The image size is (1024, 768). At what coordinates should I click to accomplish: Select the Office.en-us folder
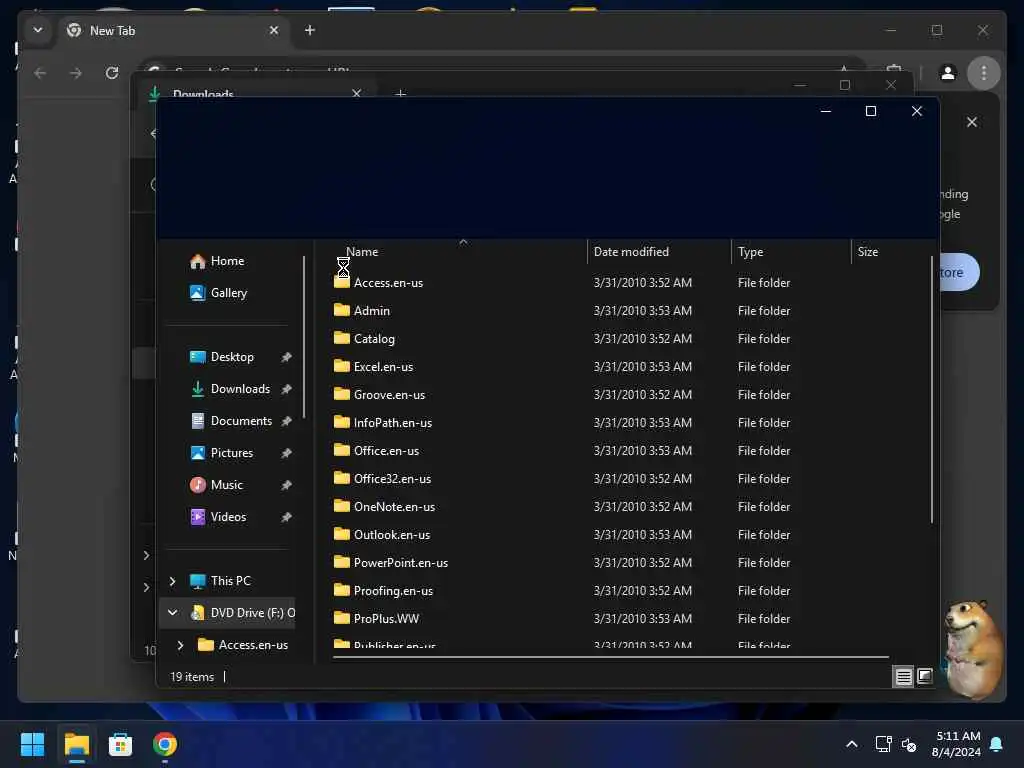tap(386, 451)
